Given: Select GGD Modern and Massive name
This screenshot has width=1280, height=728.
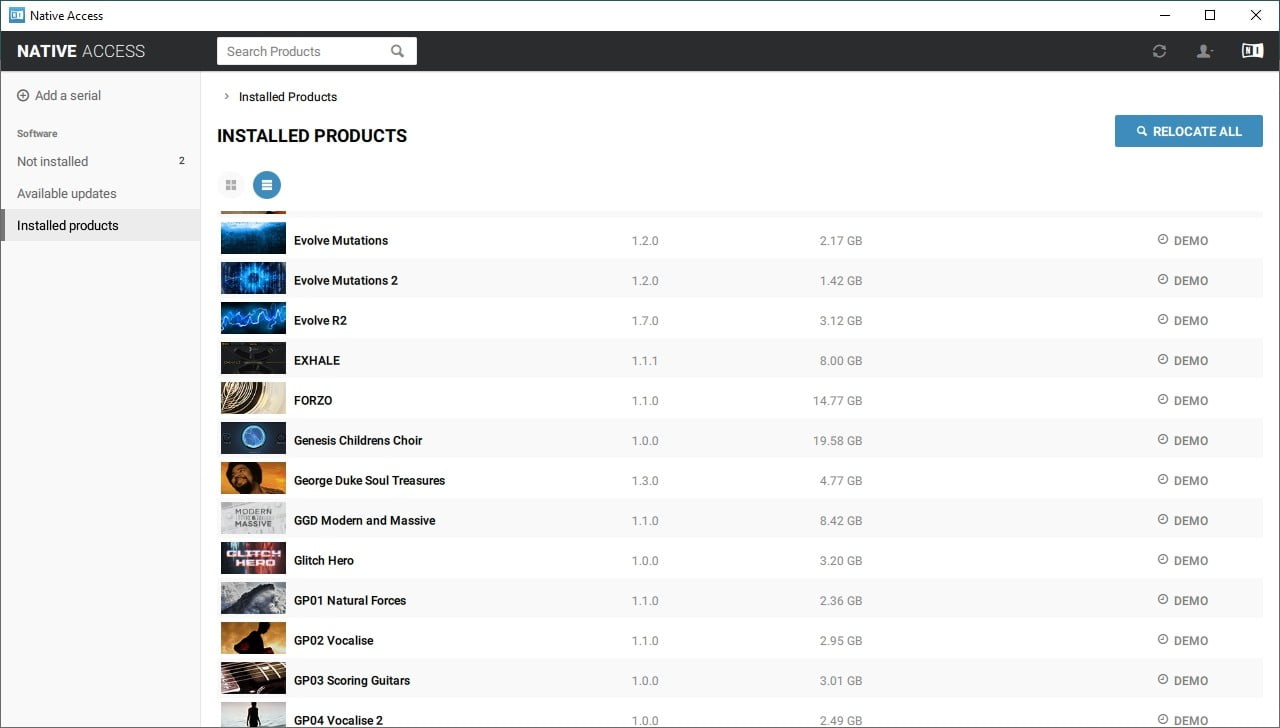Looking at the screenshot, I should tap(365, 521).
